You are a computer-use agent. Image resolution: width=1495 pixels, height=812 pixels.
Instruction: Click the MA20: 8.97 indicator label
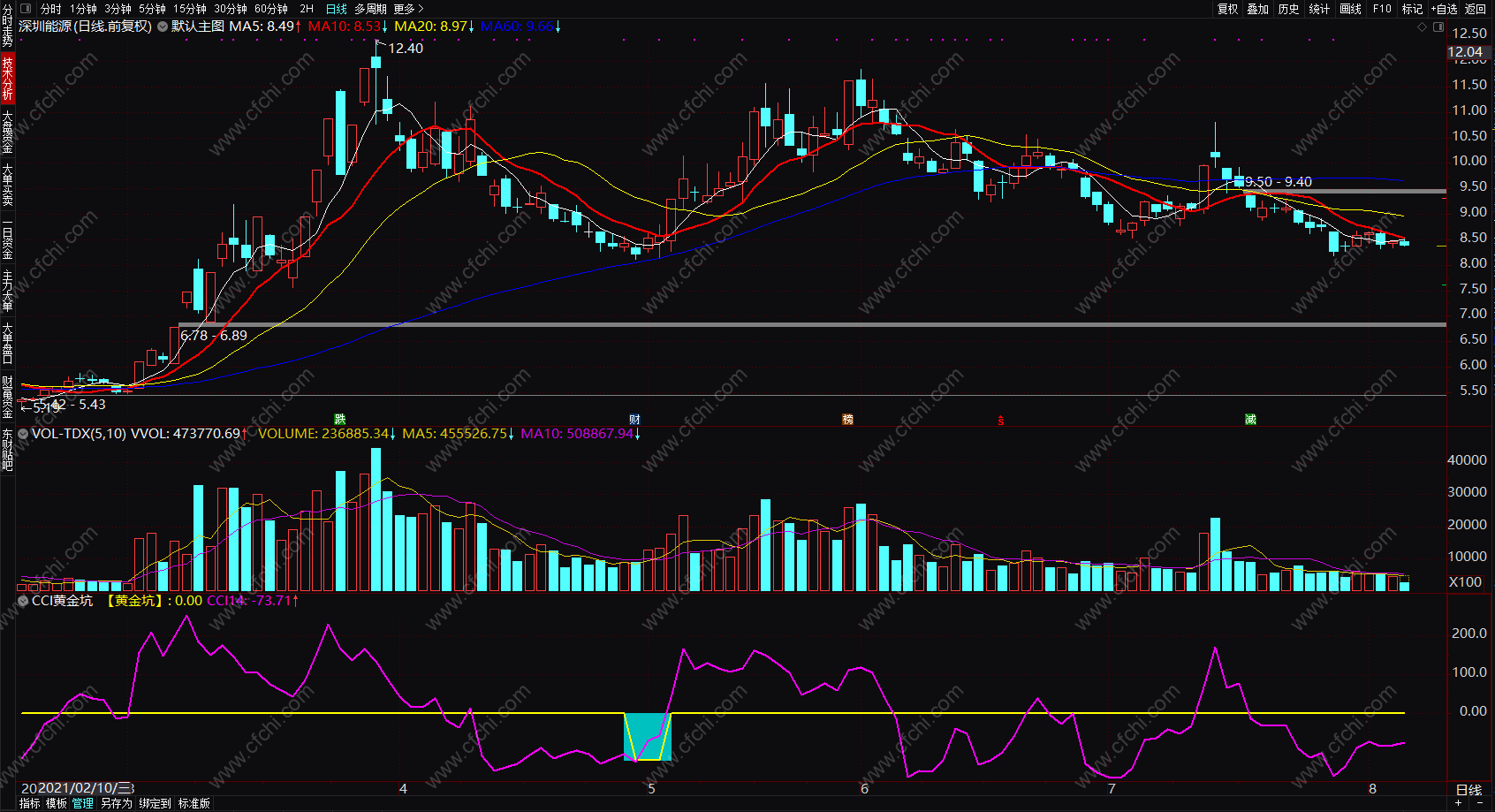point(435,27)
